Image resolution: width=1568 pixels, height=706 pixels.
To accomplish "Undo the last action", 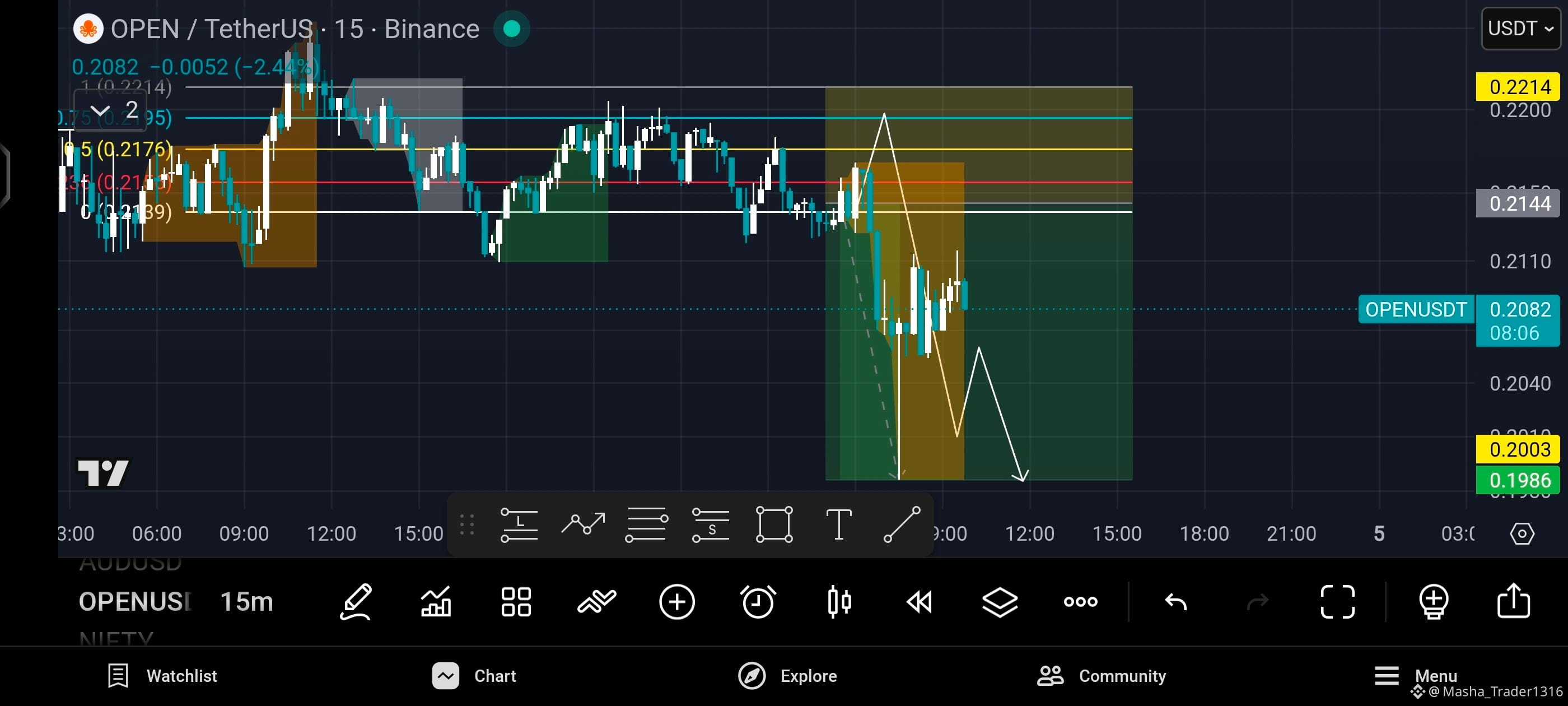I will [x=1175, y=602].
